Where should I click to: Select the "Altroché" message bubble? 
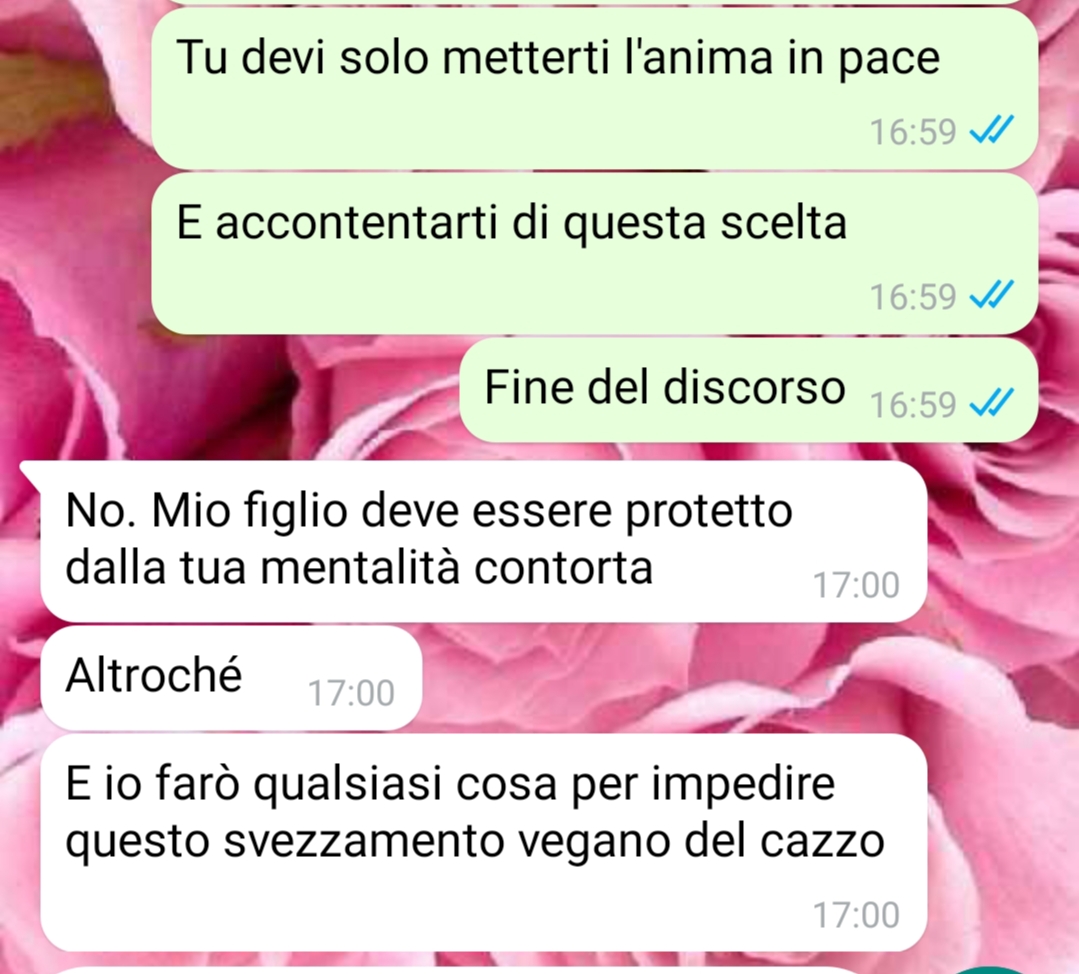click(231, 678)
